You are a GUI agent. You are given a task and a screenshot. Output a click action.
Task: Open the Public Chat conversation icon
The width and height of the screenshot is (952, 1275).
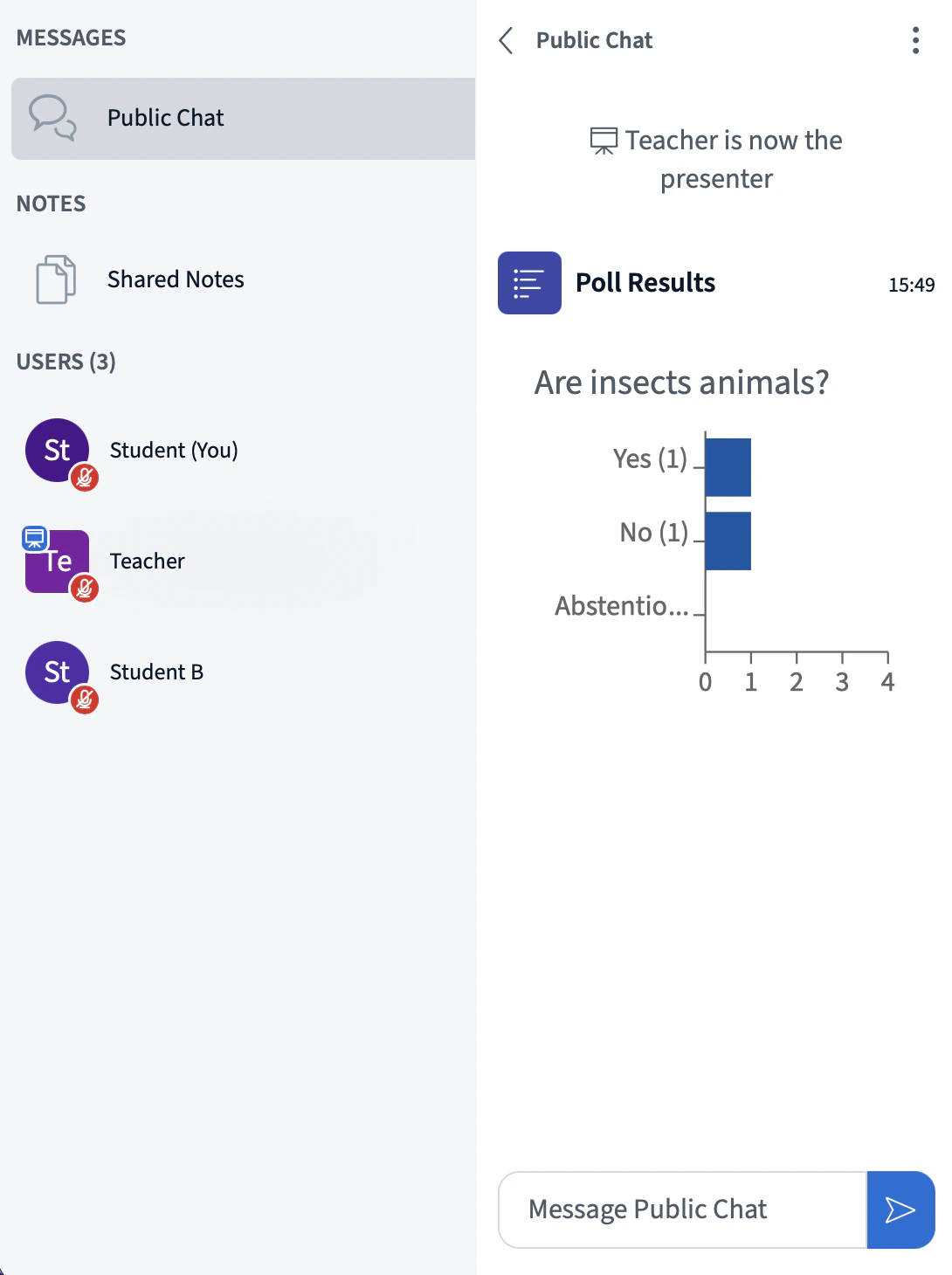tap(52, 117)
